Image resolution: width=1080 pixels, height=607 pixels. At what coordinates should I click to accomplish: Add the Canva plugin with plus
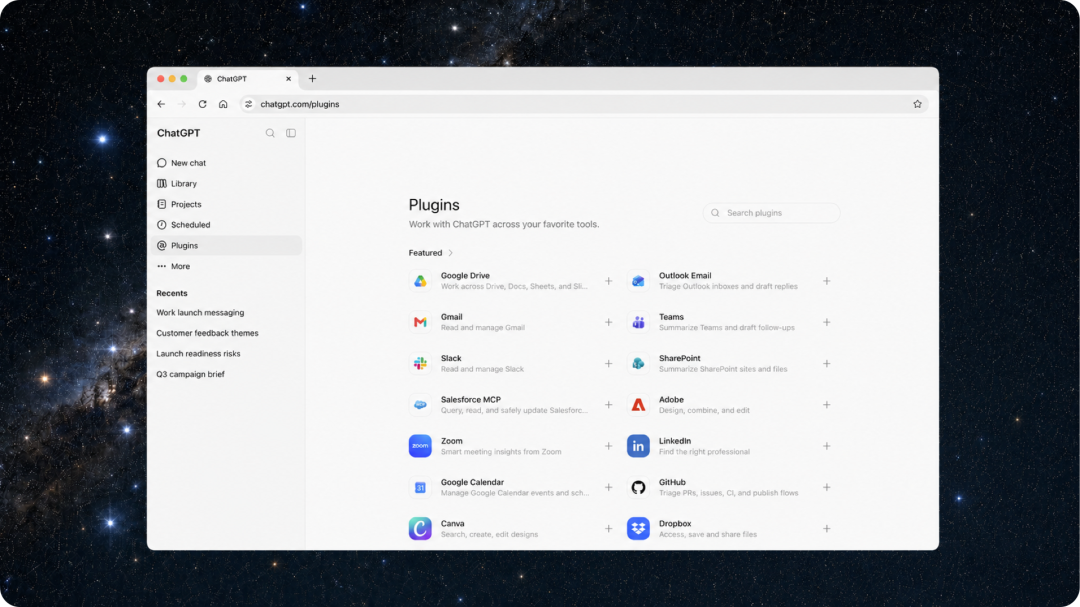click(608, 529)
